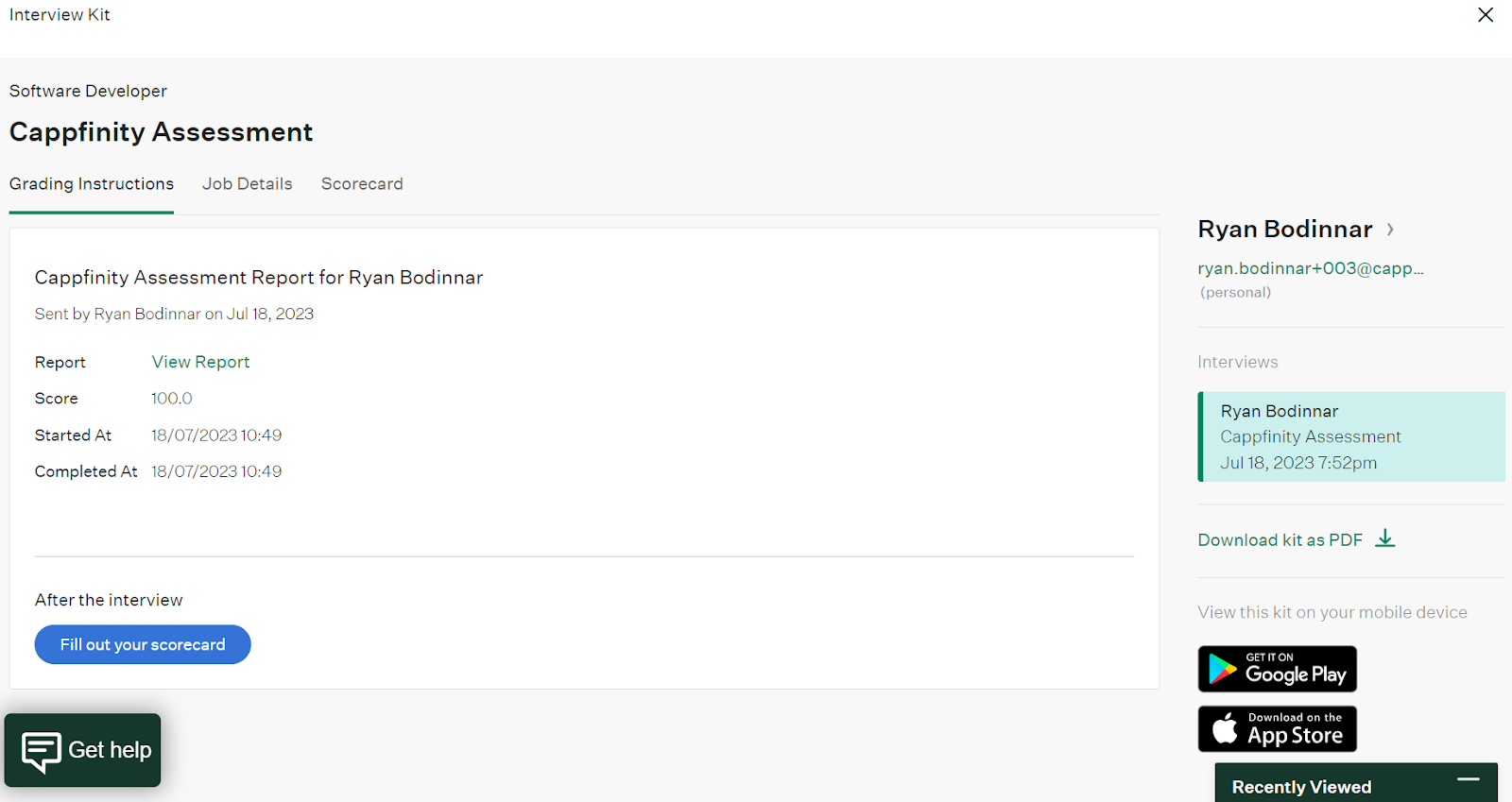
Task: Switch to the Job Details tab
Action: [x=248, y=184]
